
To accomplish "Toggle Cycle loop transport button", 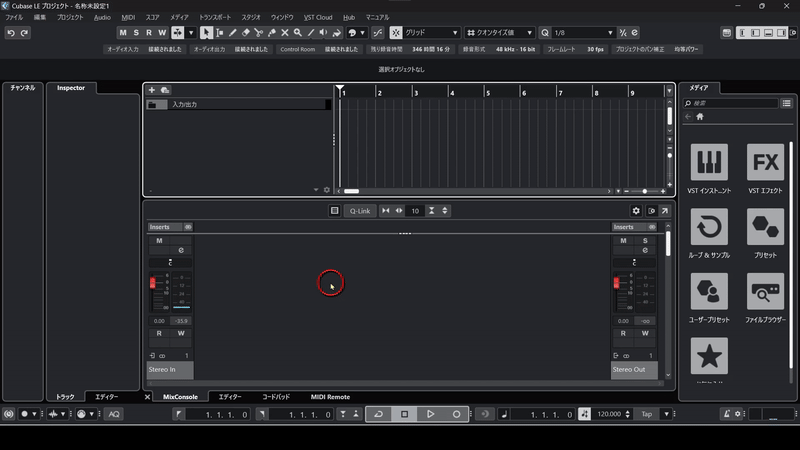I will 379,414.
